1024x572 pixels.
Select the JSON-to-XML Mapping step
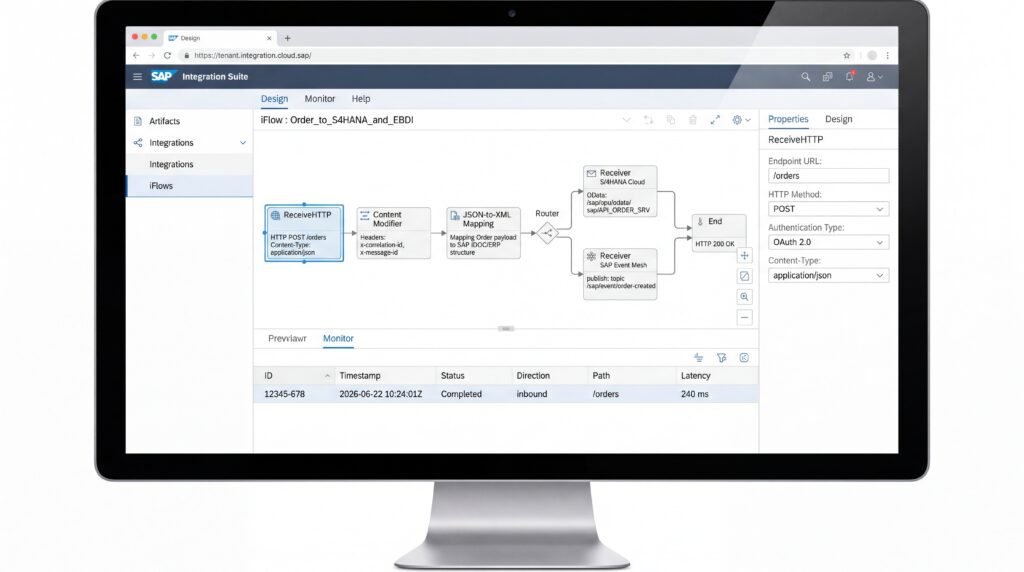(483, 233)
